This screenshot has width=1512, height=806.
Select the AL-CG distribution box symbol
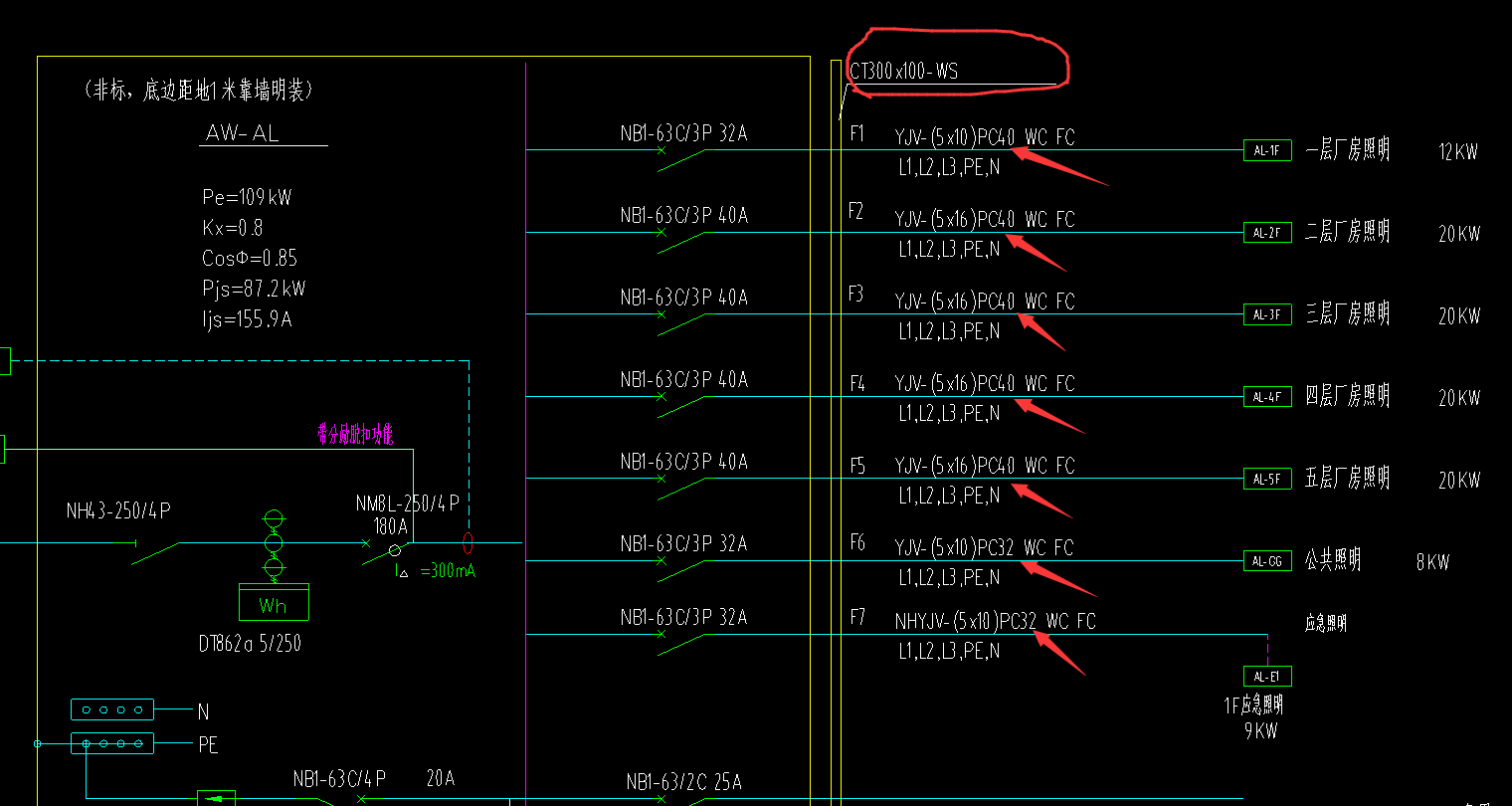coord(1267,561)
